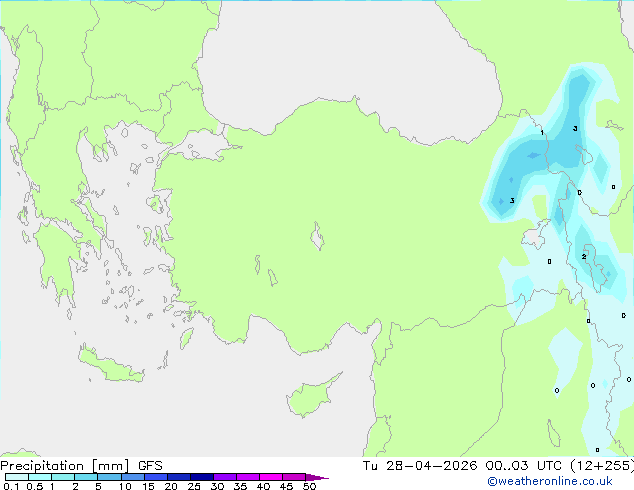This screenshot has height=490, width=634.
Task: Select the 20–25 mm legend color
Action: (x=178, y=477)
